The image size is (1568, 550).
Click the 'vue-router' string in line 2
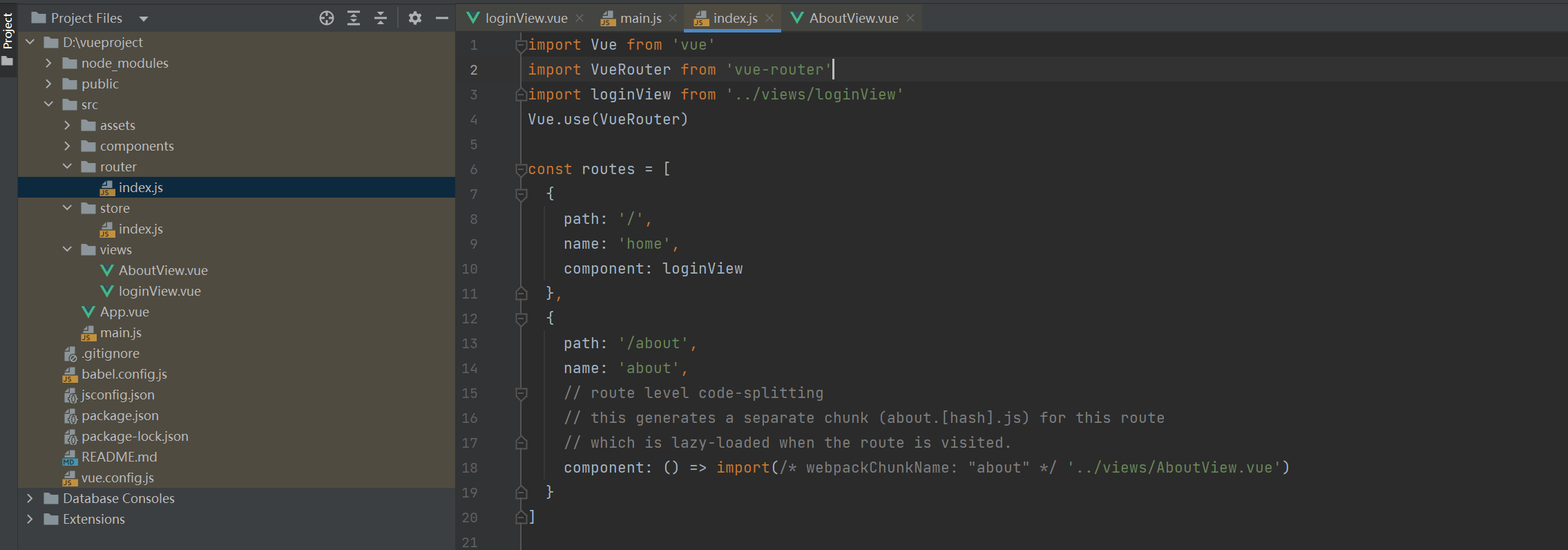pos(779,70)
